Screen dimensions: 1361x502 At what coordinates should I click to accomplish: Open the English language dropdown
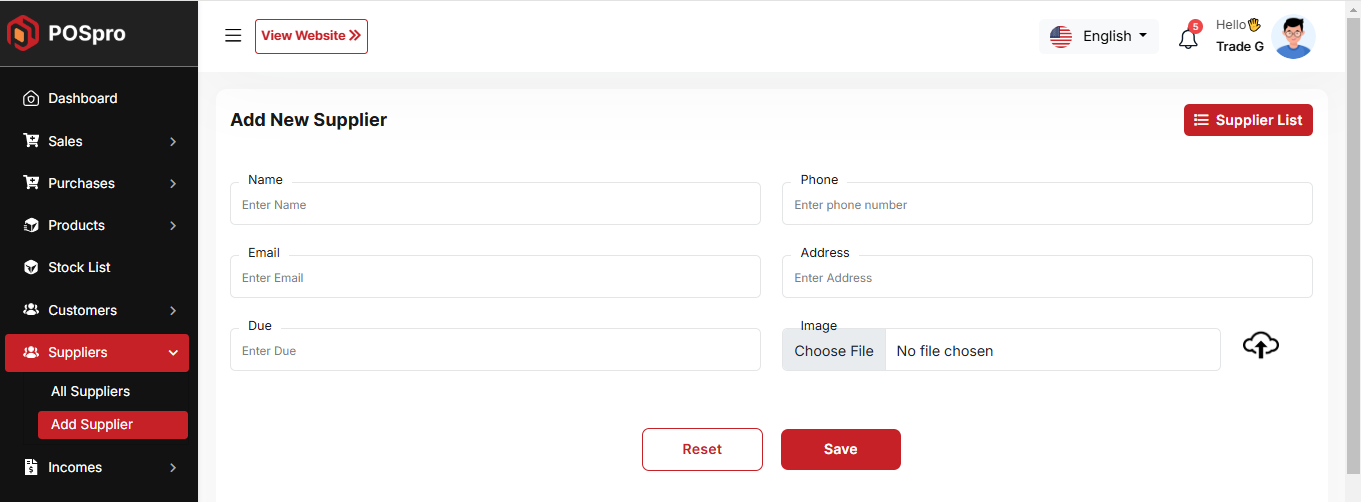click(1099, 36)
